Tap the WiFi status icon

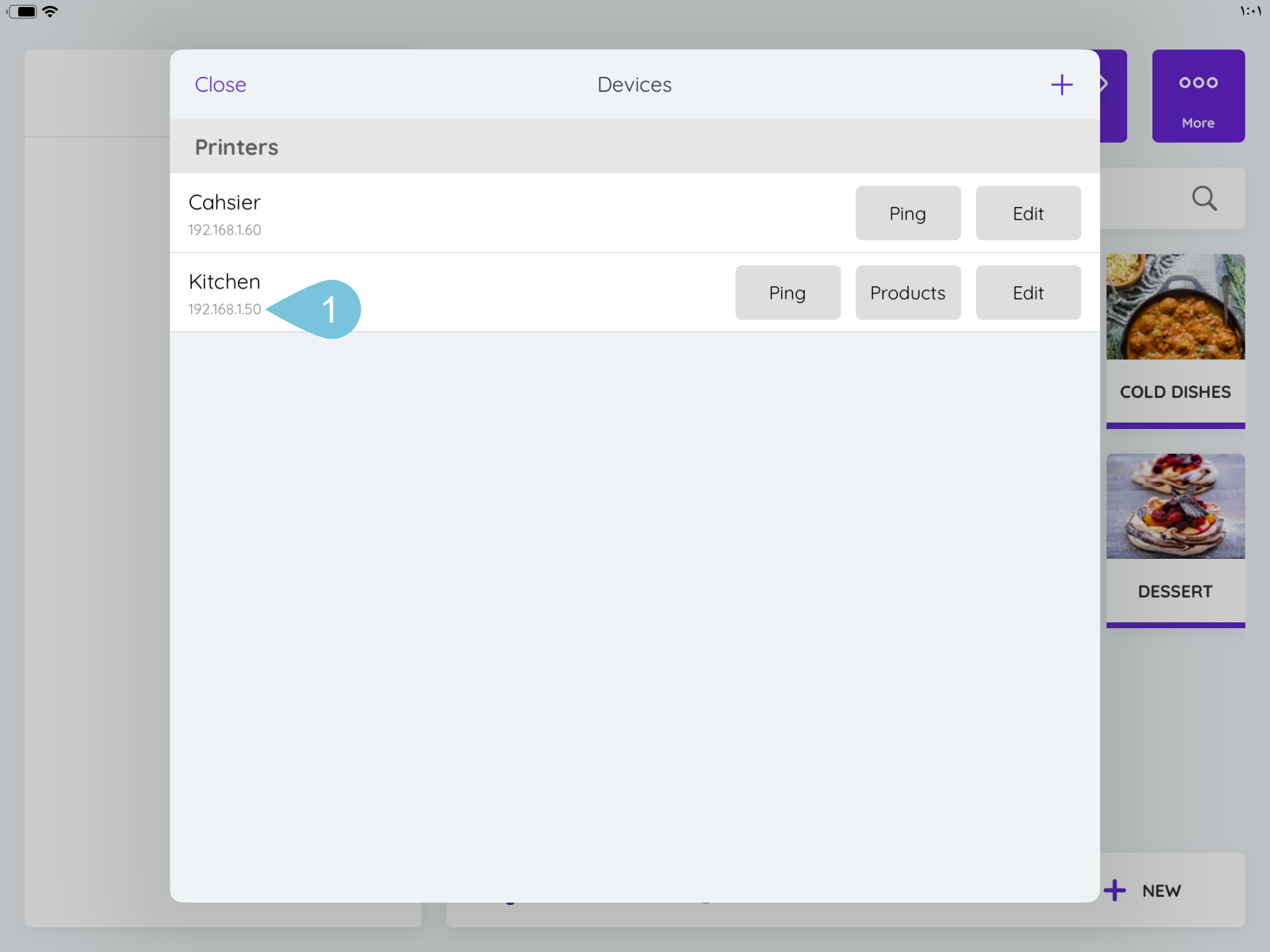[51, 11]
